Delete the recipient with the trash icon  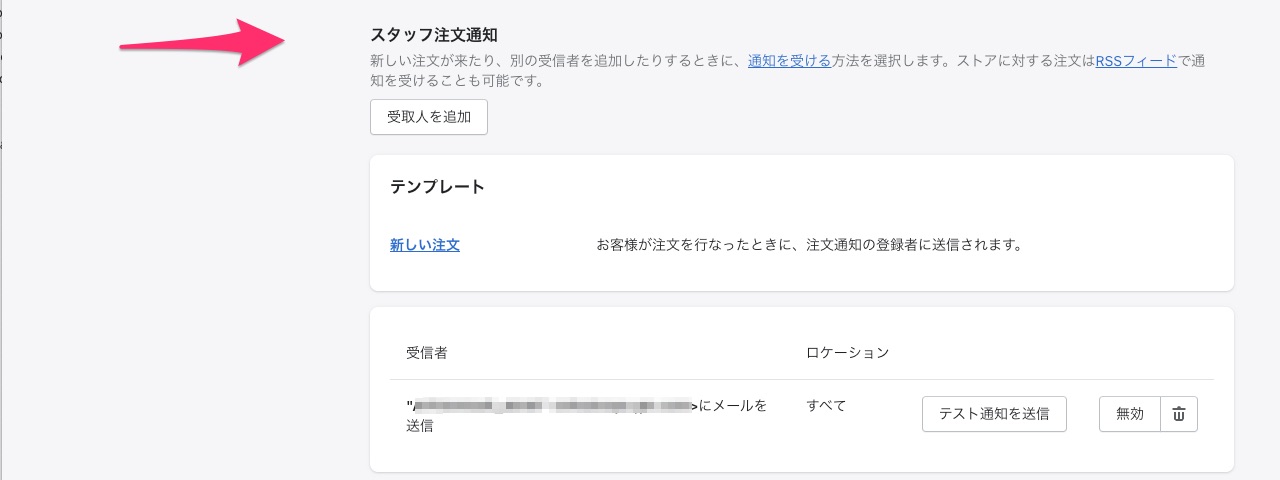(x=1179, y=414)
